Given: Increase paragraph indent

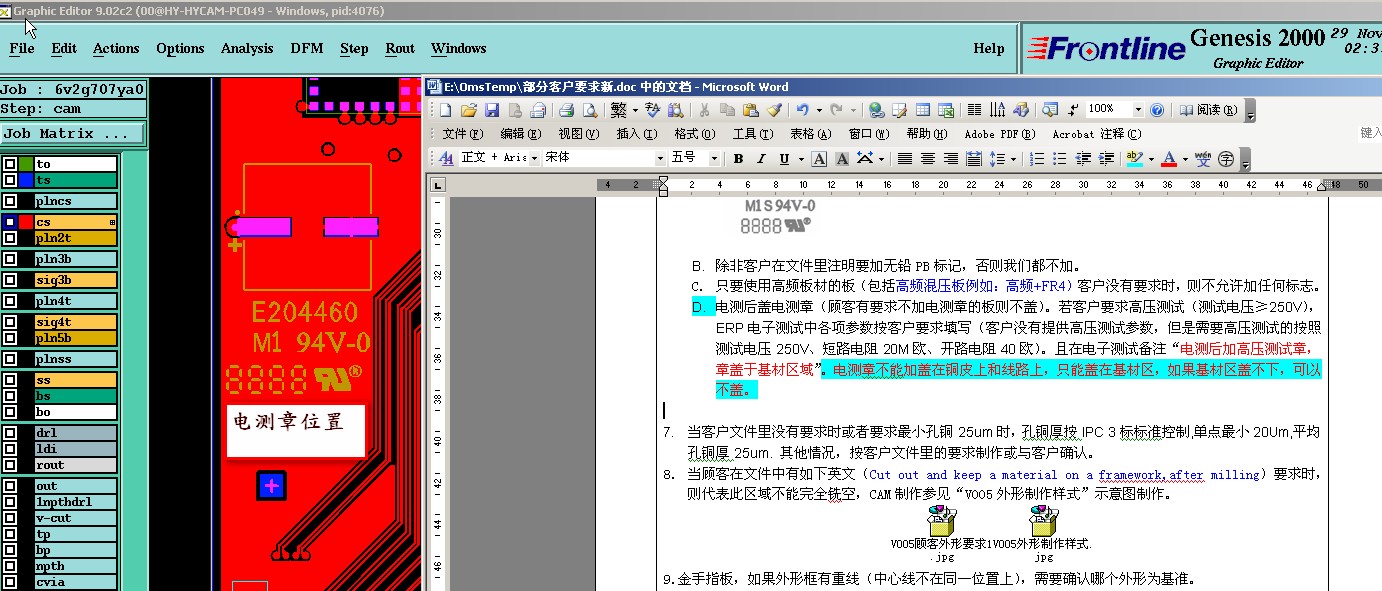Looking at the screenshot, I should (1106, 158).
